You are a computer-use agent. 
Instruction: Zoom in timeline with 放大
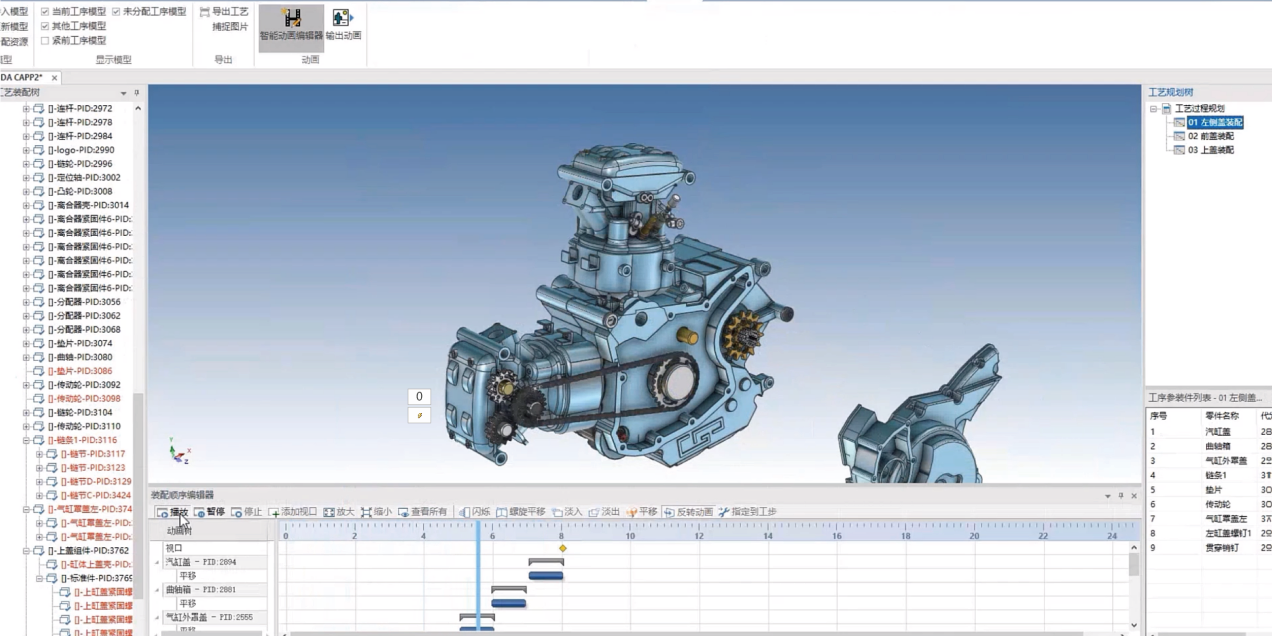pos(339,512)
